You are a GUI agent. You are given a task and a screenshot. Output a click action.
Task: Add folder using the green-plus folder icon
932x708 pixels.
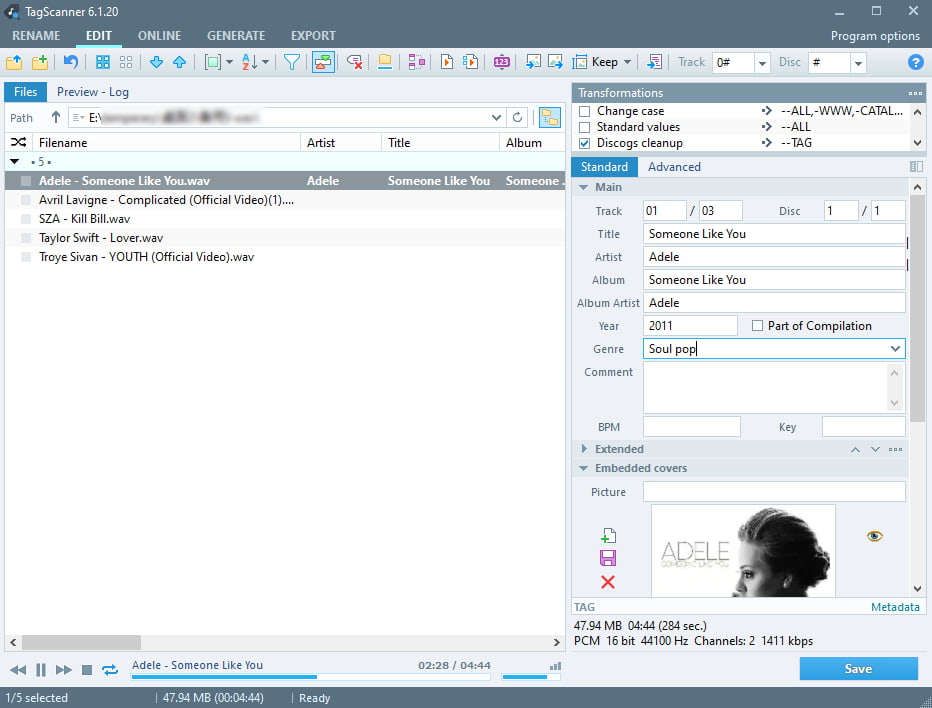click(40, 62)
